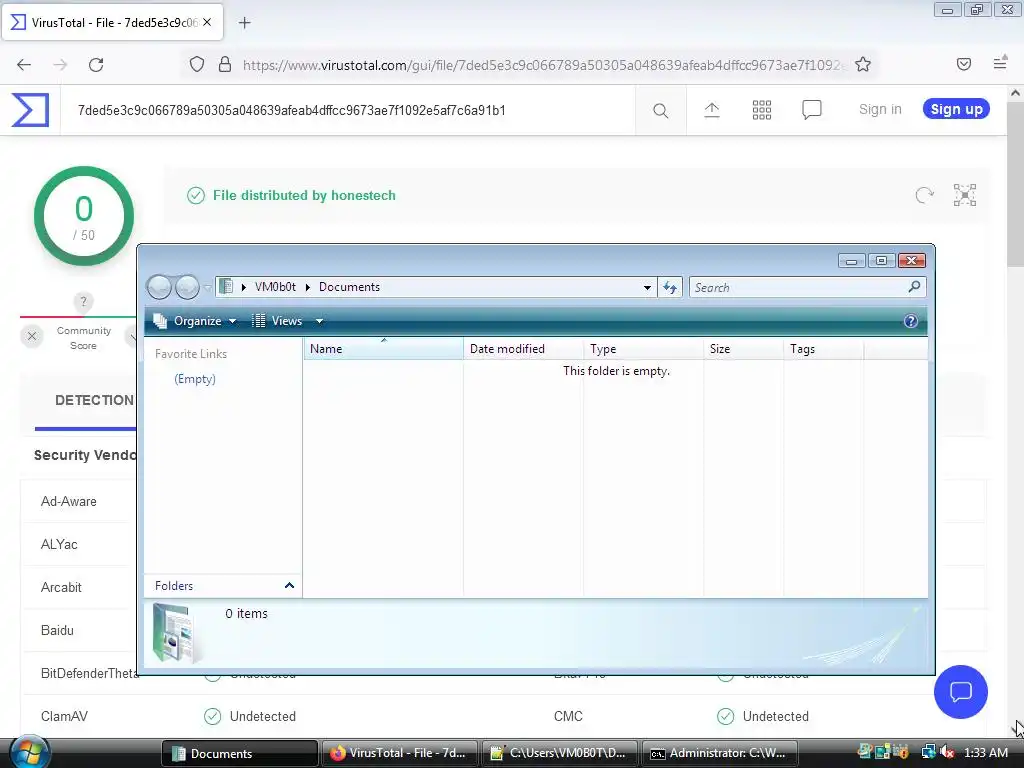Click the tracking protection shield icon

pyautogui.click(x=197, y=64)
